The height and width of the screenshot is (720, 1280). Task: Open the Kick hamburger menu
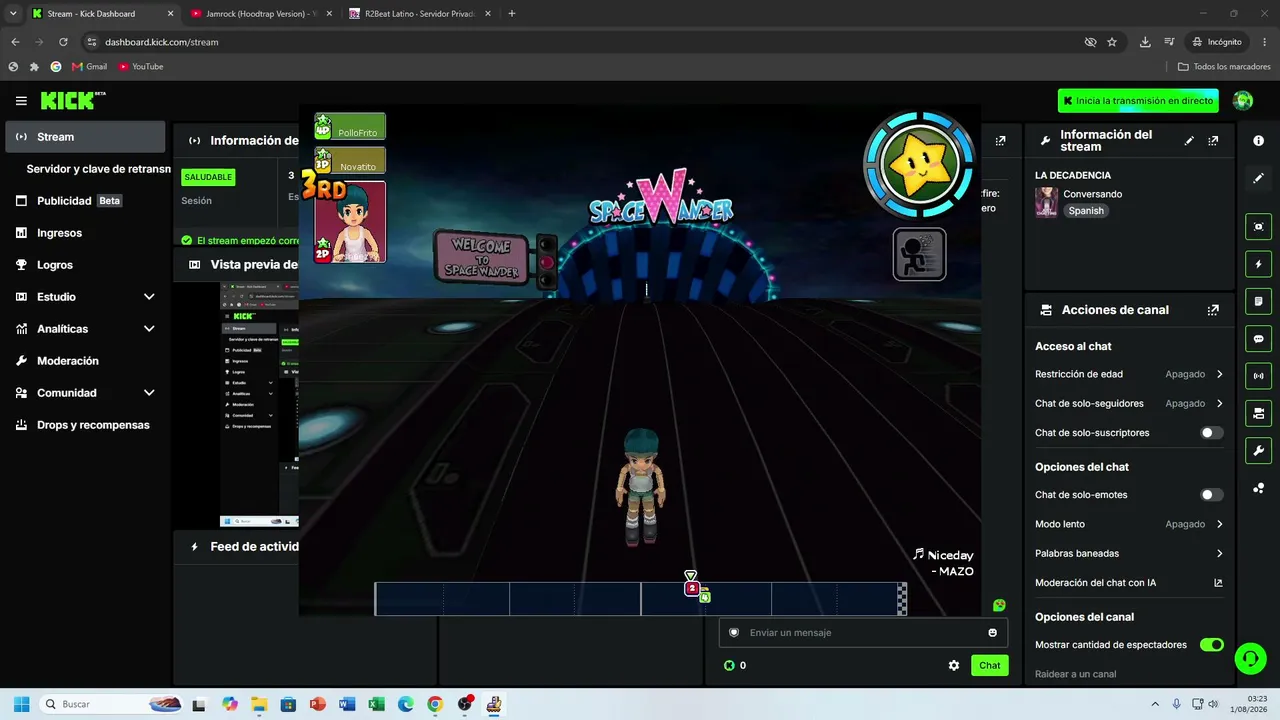pos(21,101)
